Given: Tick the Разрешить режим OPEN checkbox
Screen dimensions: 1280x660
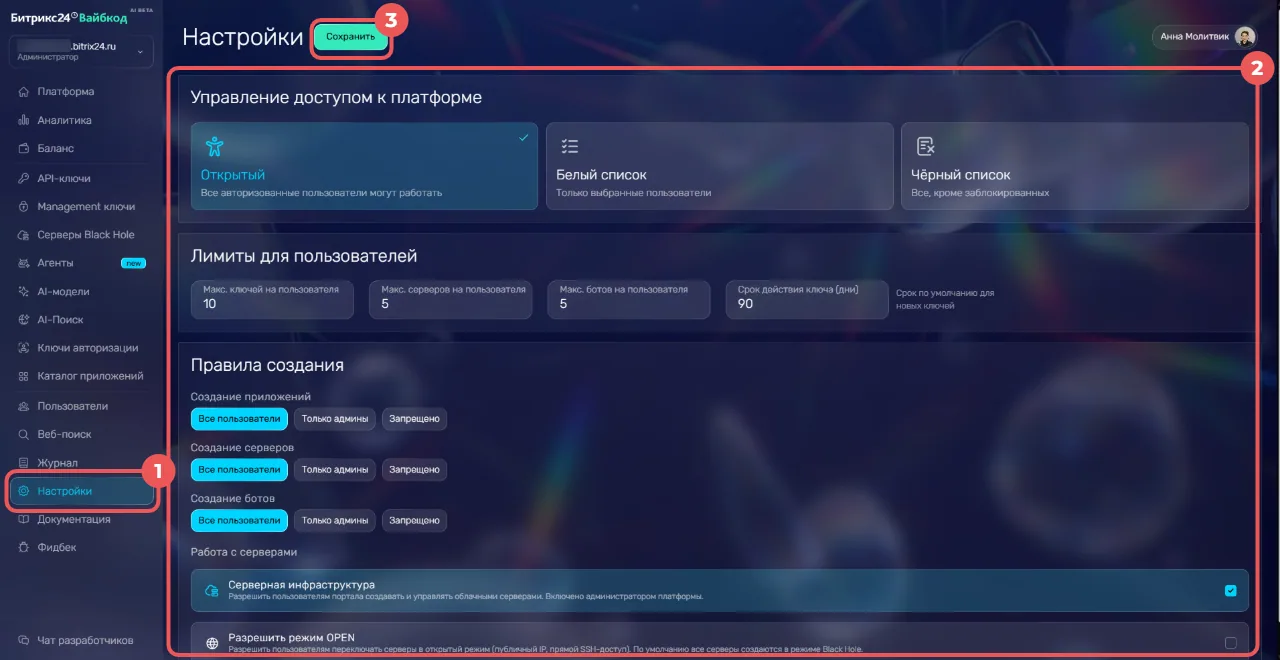Looking at the screenshot, I should coord(1230,643).
